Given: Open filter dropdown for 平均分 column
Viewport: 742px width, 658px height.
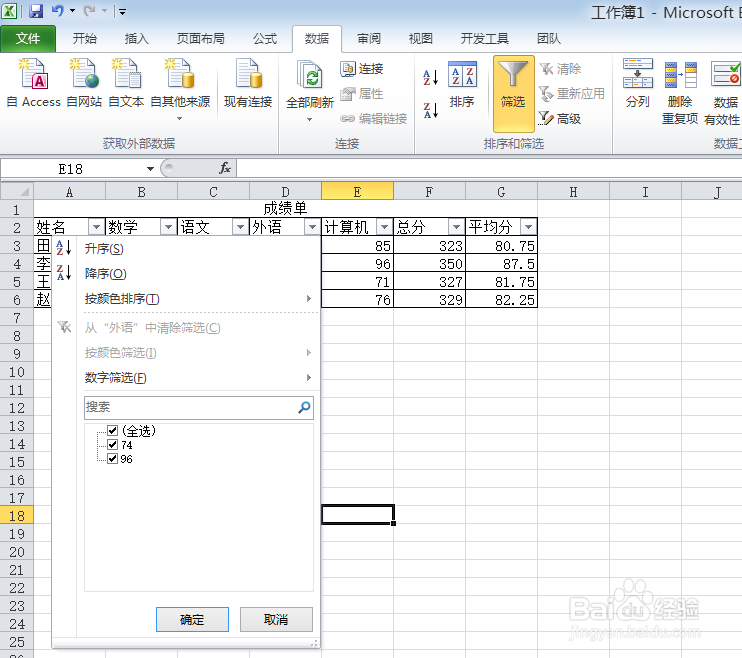Looking at the screenshot, I should tap(528, 227).
